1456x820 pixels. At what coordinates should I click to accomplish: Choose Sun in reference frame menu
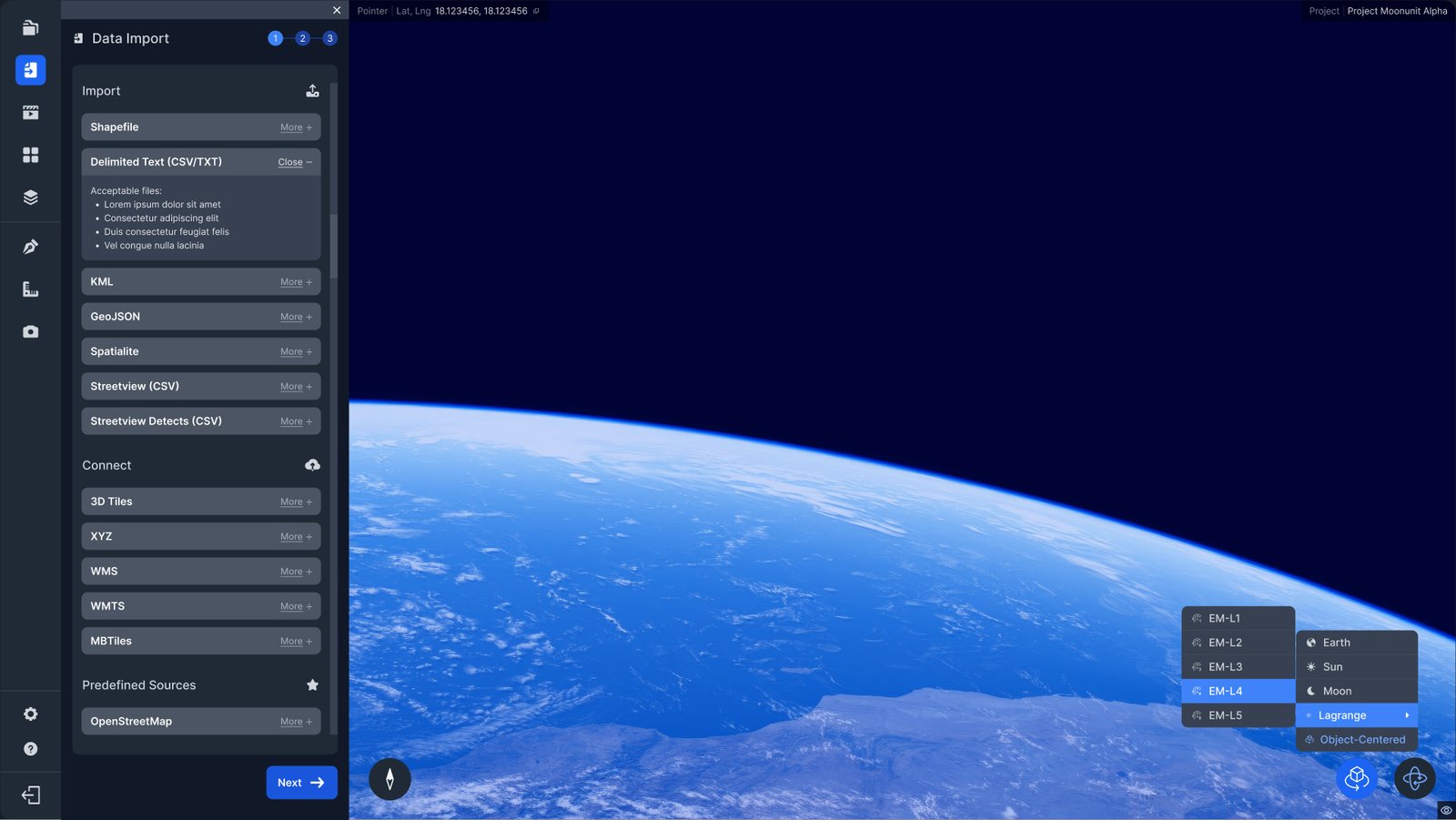pos(1357,667)
